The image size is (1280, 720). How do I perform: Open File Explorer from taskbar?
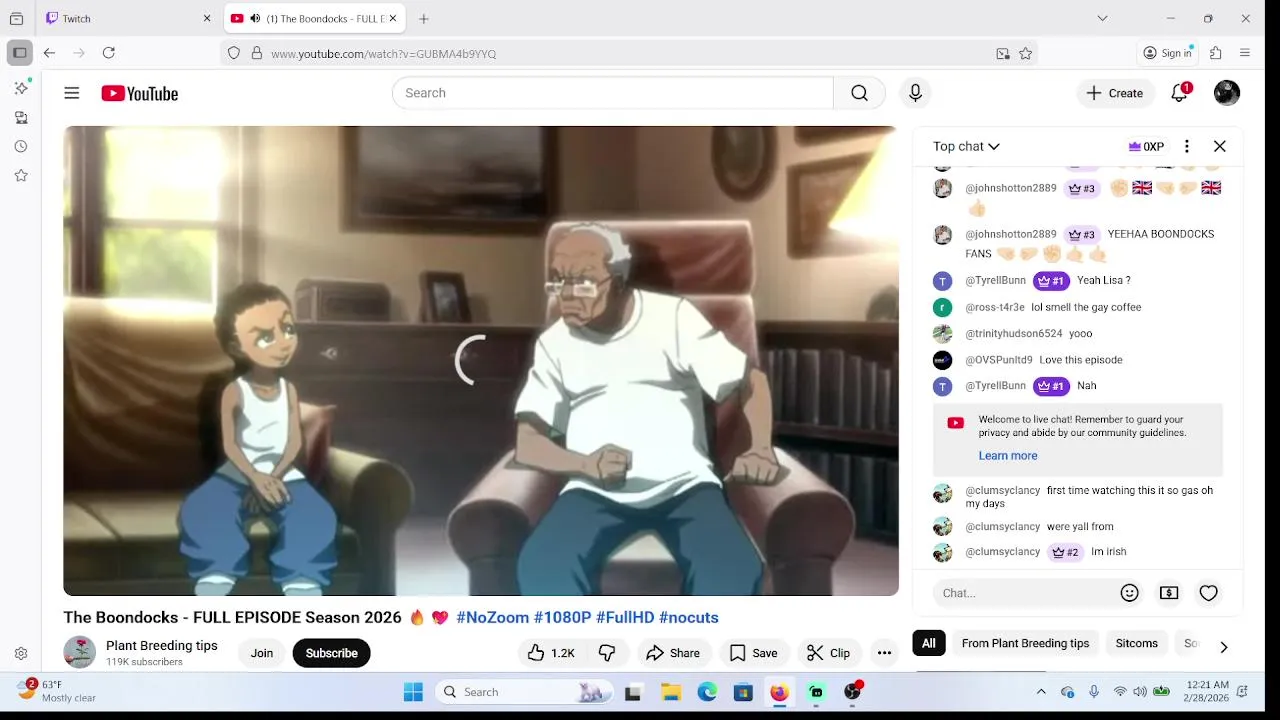671,692
